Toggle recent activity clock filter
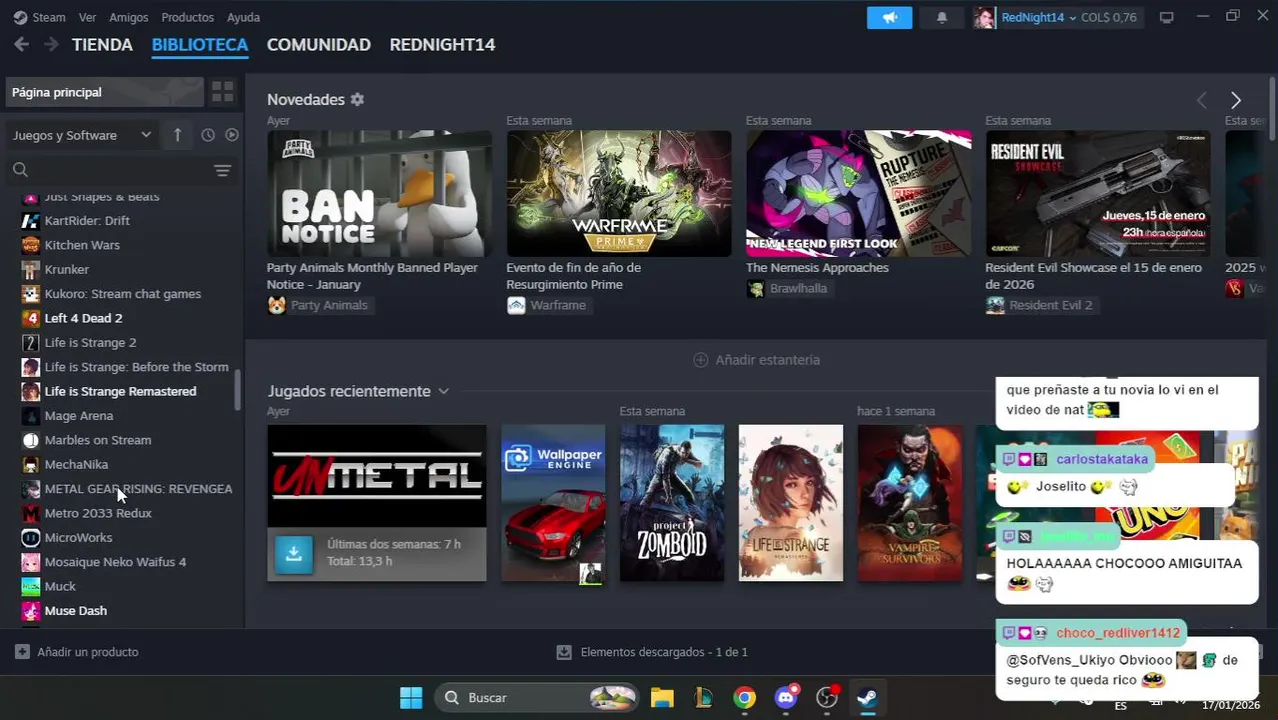This screenshot has width=1278, height=720. (x=208, y=135)
